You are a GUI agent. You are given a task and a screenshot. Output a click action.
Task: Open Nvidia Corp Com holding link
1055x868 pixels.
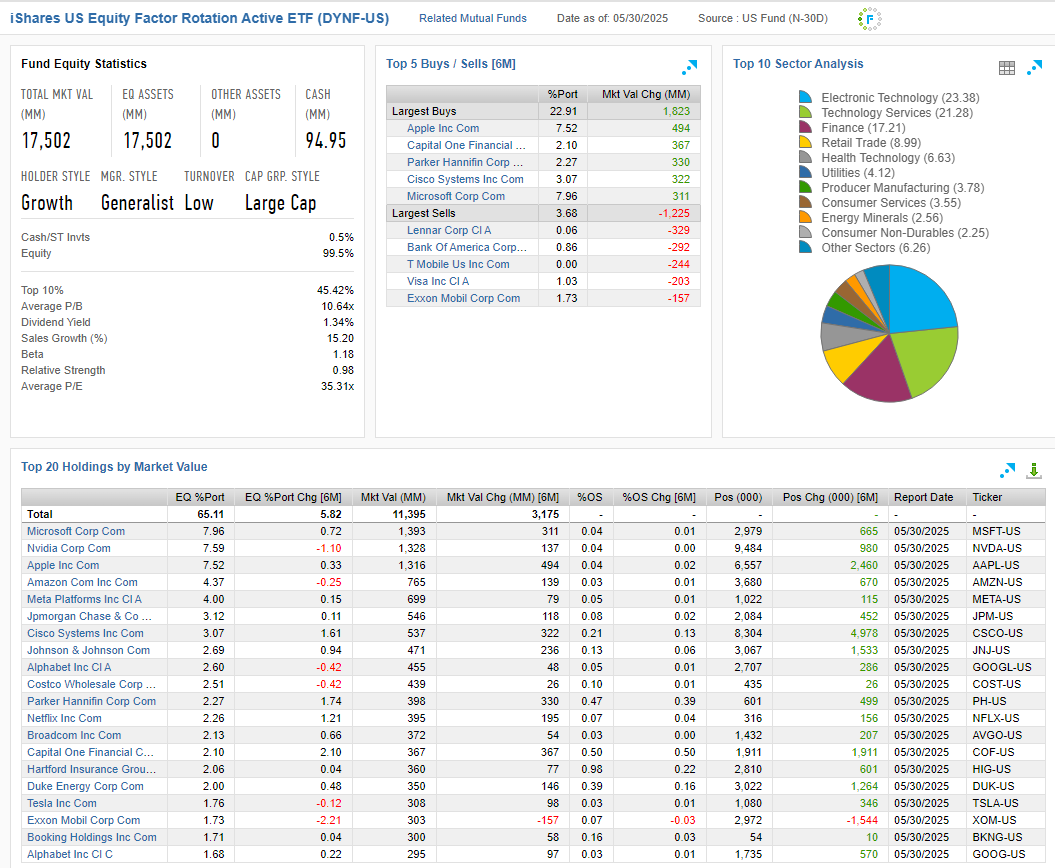(x=69, y=548)
